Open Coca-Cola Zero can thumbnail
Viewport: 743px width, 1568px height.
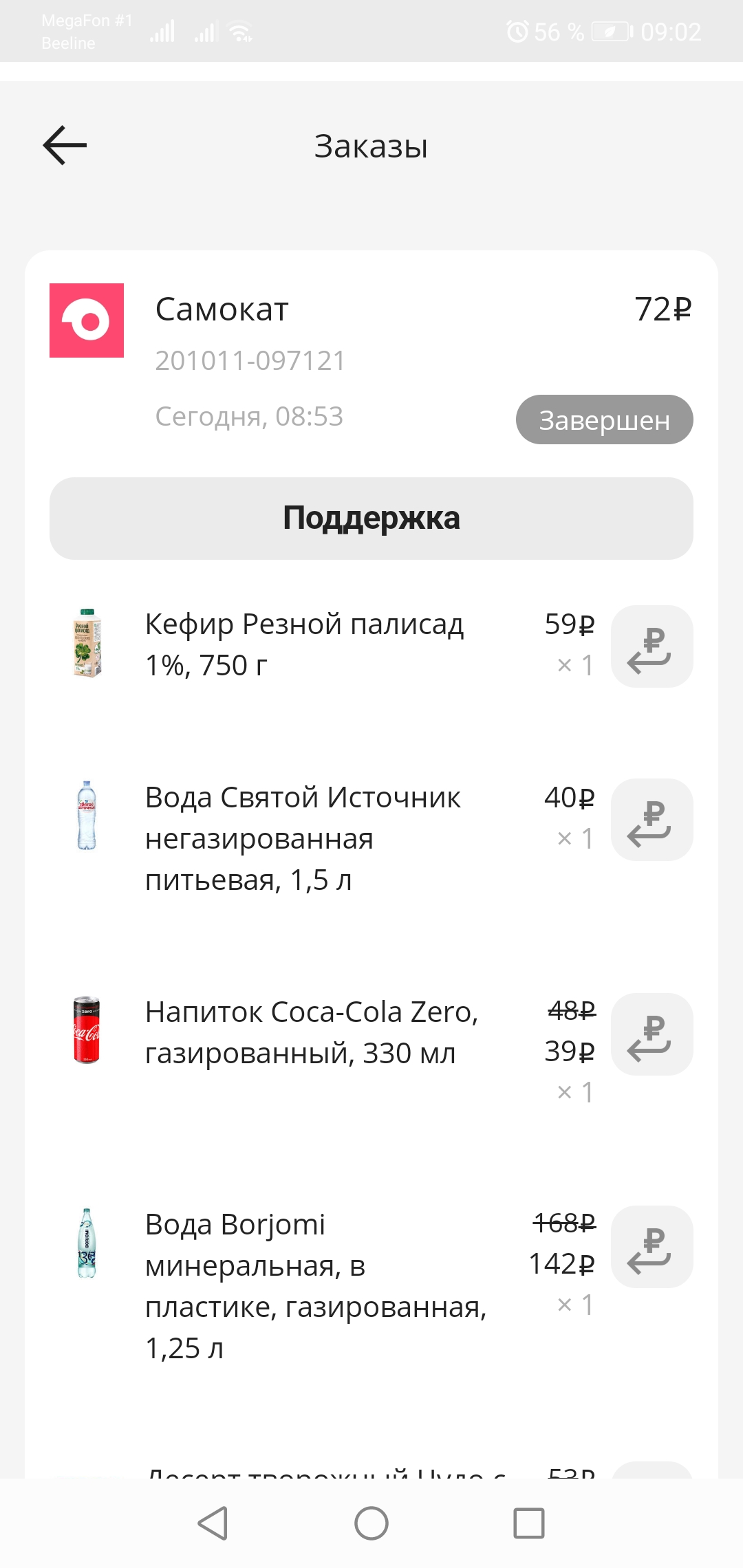[x=87, y=1030]
